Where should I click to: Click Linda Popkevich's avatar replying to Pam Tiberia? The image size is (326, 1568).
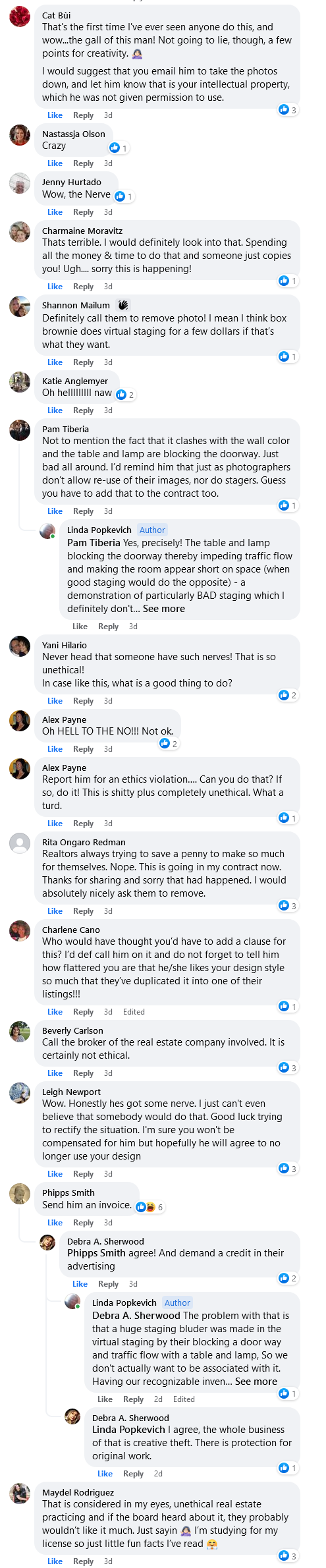pos(47,530)
